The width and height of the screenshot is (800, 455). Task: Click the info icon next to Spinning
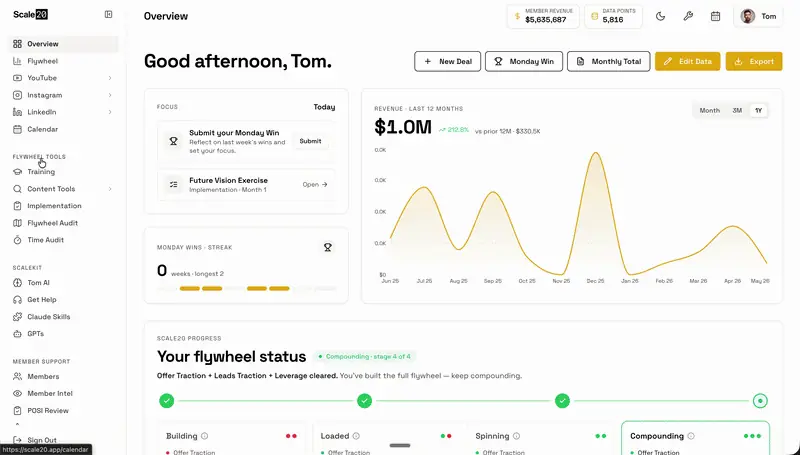click(x=516, y=436)
